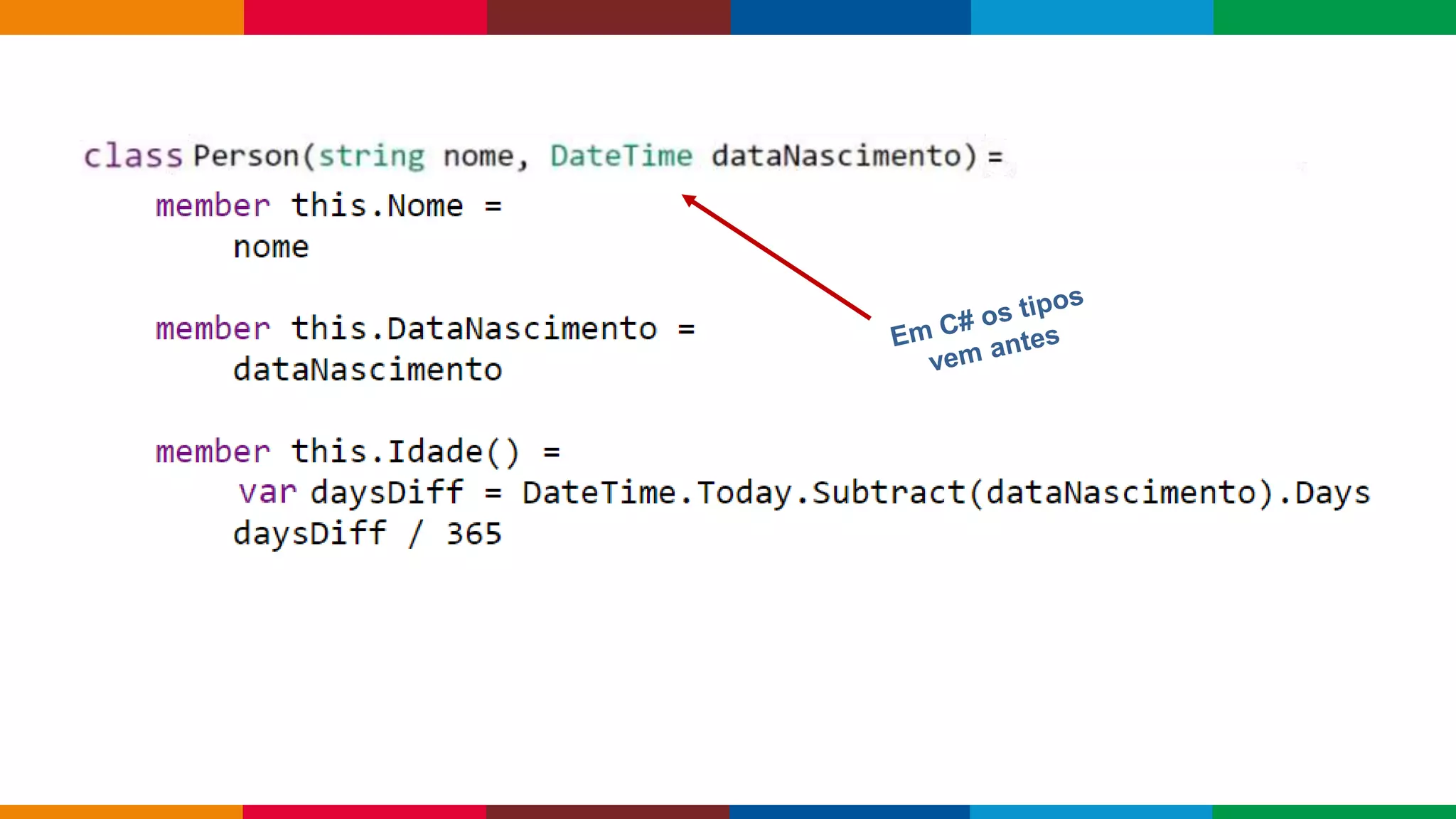Click 'DateTime.Today.Subtract' call
1456x819 pixels.
coord(744,493)
